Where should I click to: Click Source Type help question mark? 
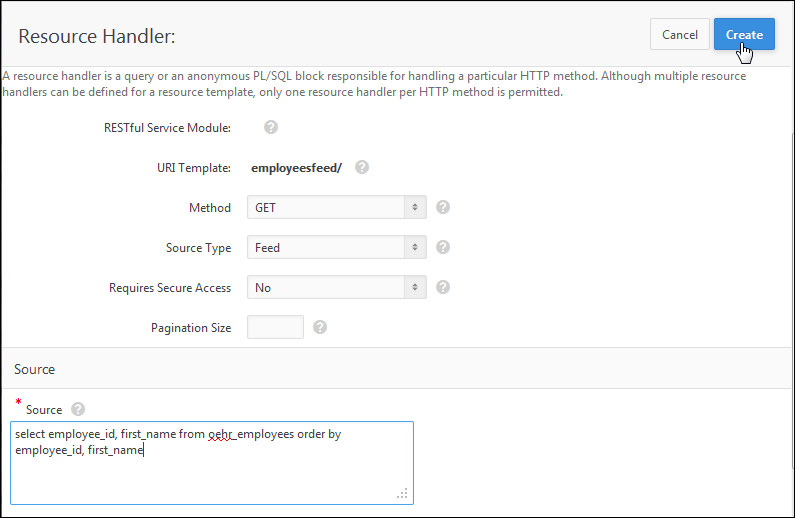click(x=443, y=247)
